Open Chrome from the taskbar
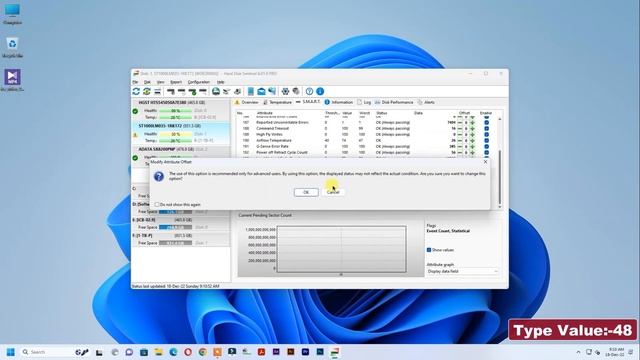640x360 pixels. pos(202,352)
